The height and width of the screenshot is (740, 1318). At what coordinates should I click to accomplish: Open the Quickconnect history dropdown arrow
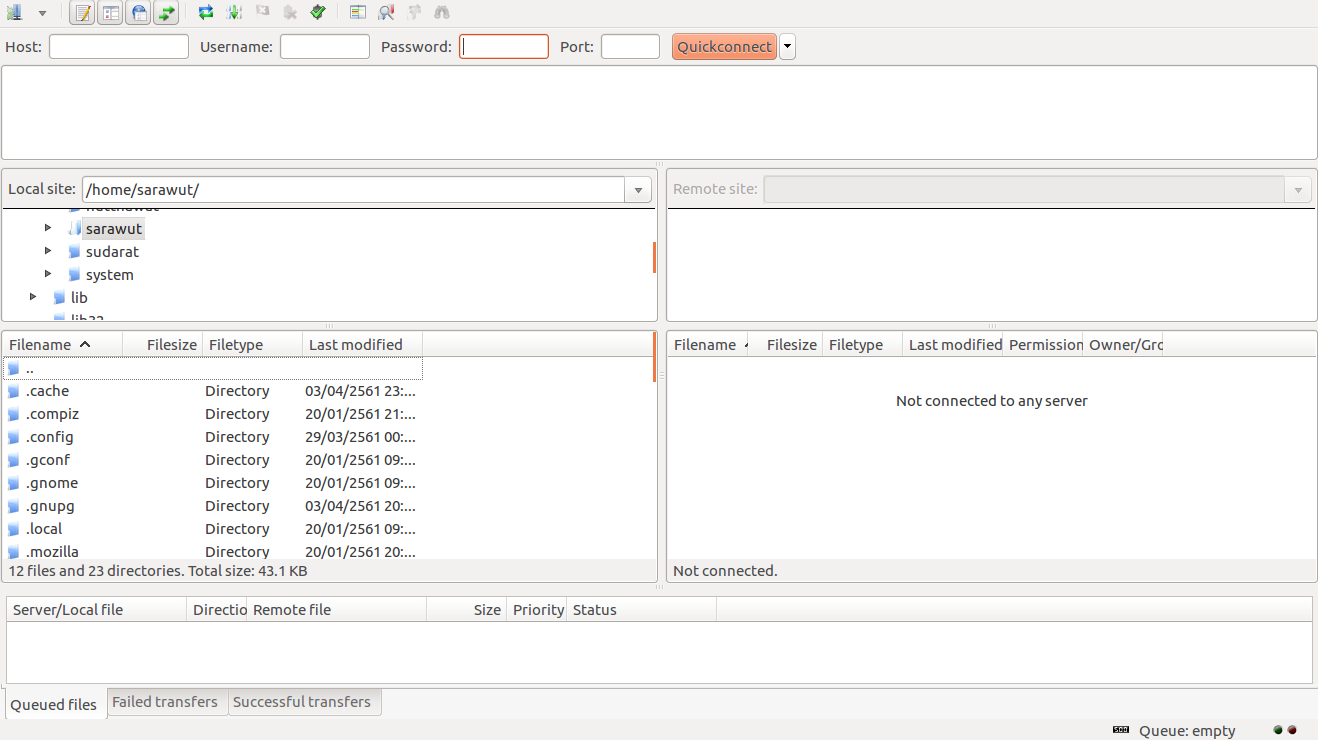(x=788, y=47)
